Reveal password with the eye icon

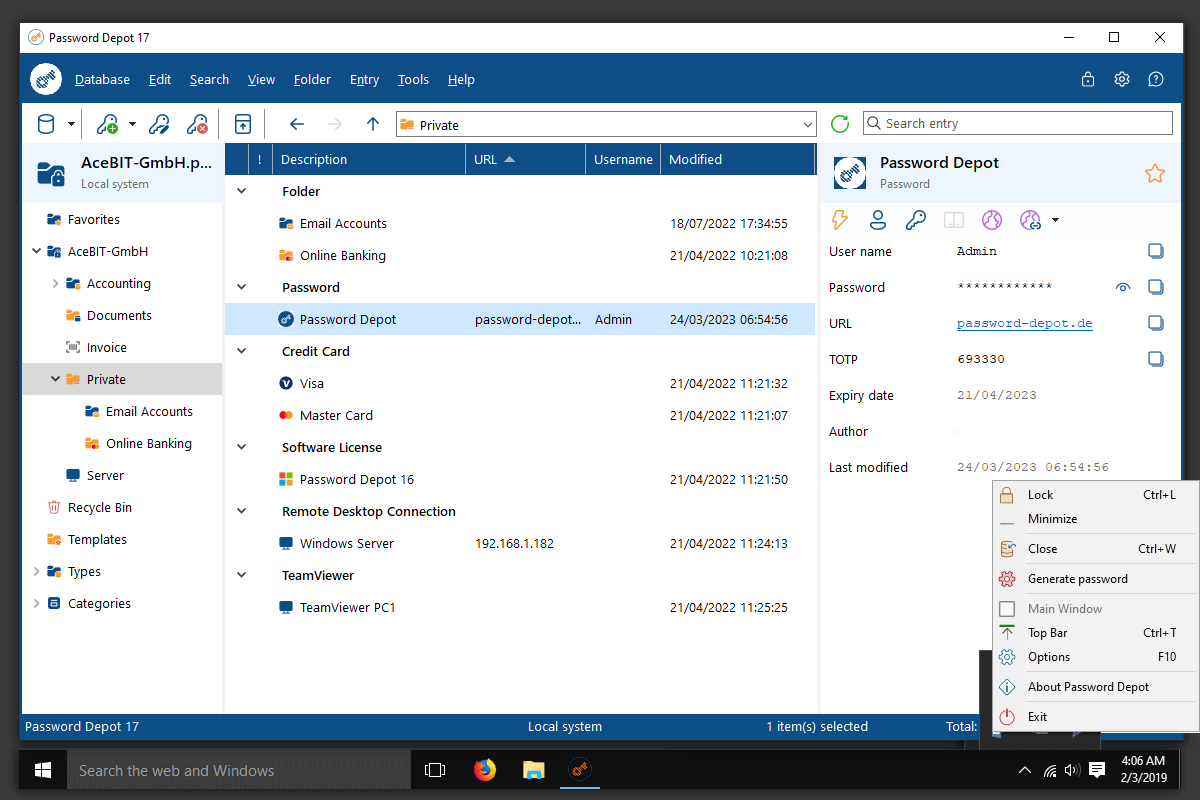[x=1123, y=287]
